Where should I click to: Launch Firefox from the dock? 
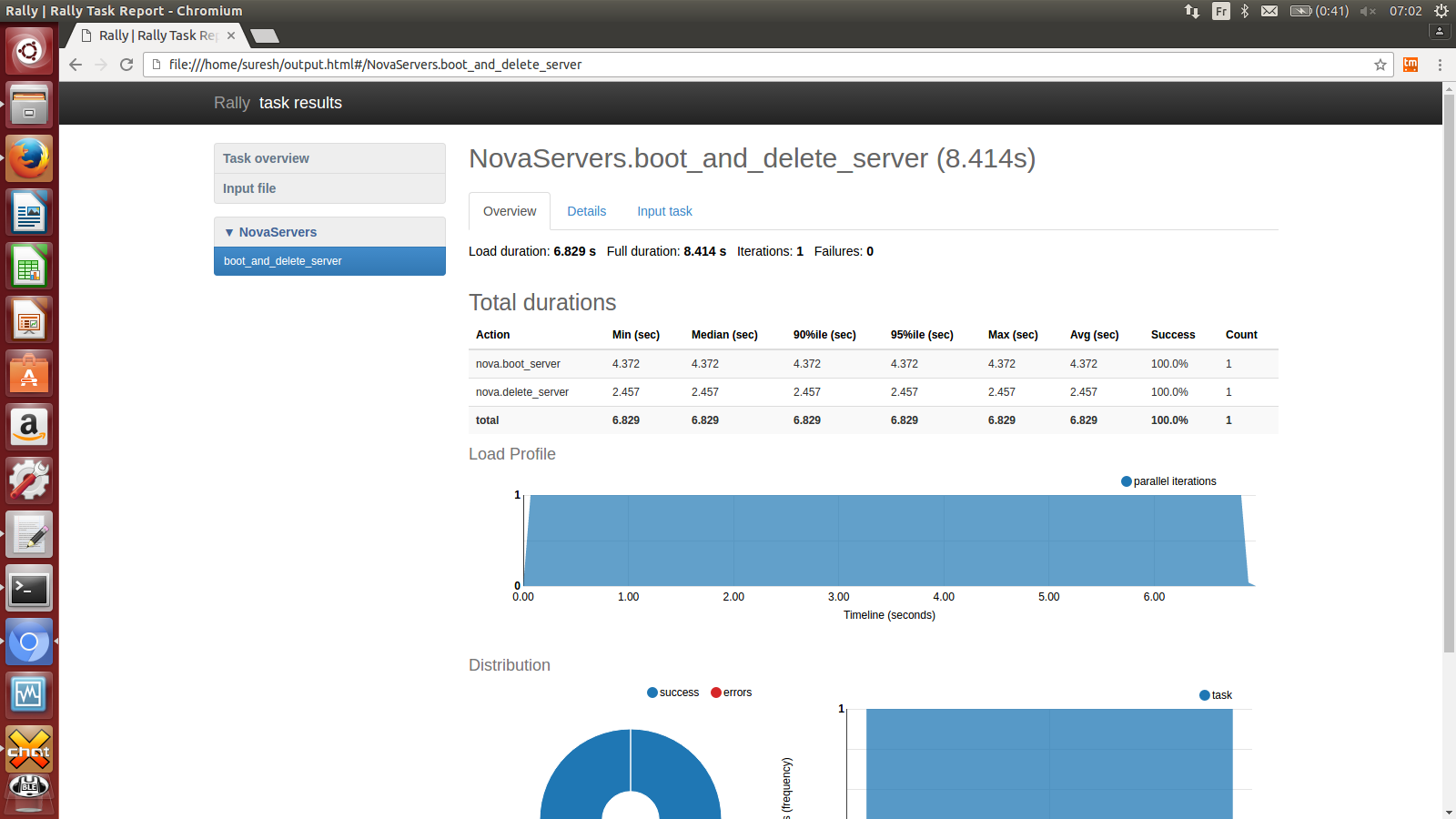point(29,158)
